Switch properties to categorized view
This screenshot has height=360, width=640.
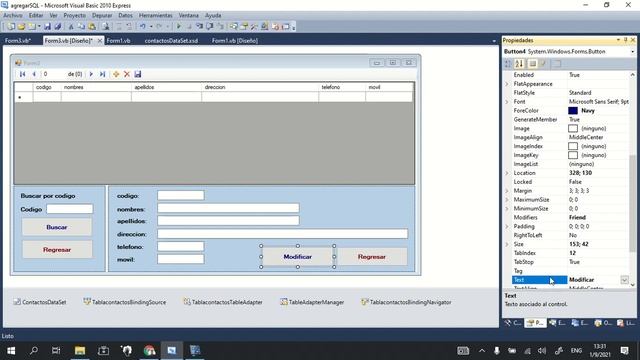coord(508,64)
